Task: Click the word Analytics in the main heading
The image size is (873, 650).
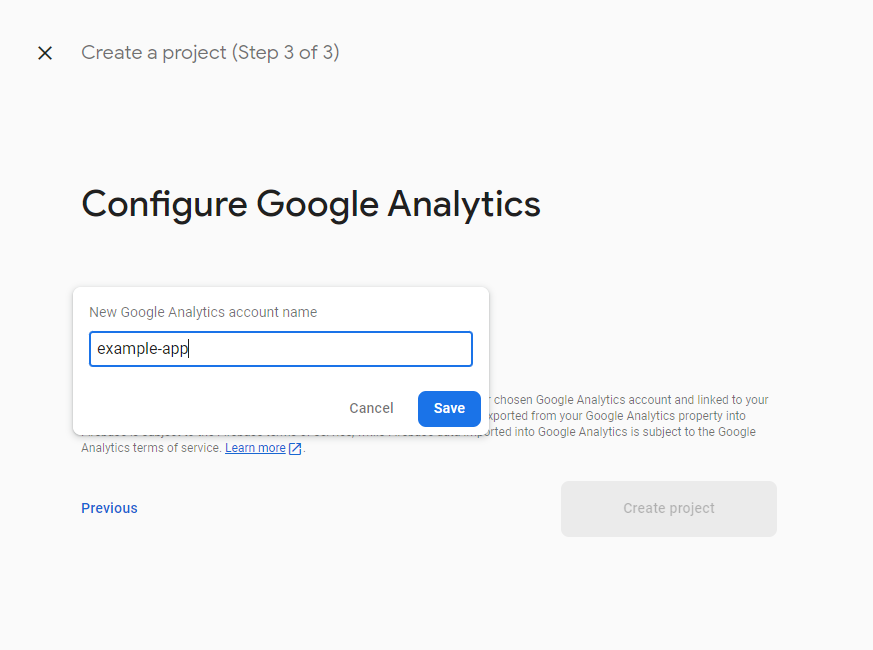Action: coord(464,204)
